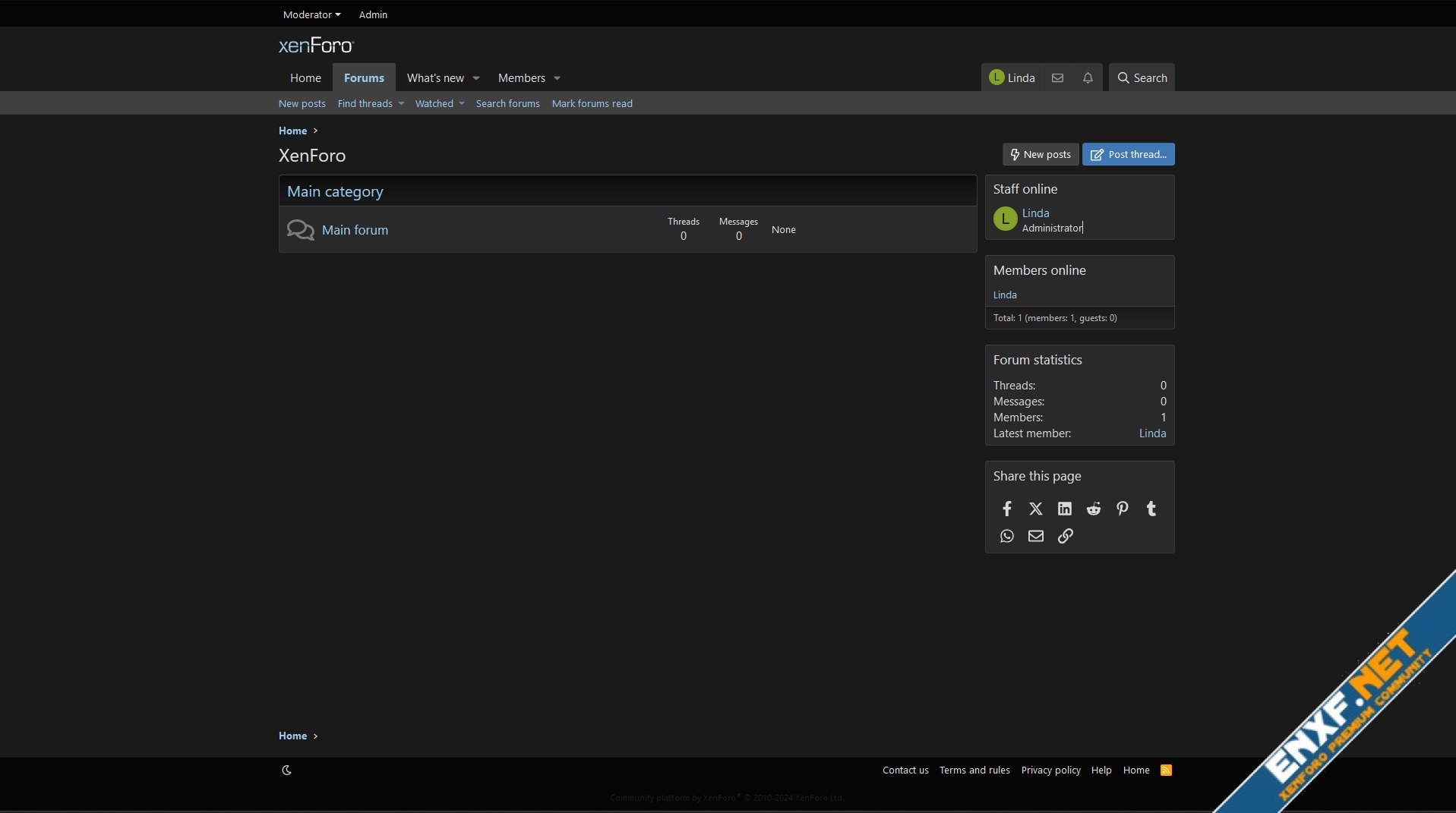Open Linda under Members online
The width and height of the screenshot is (1456, 813).
pos(1005,295)
